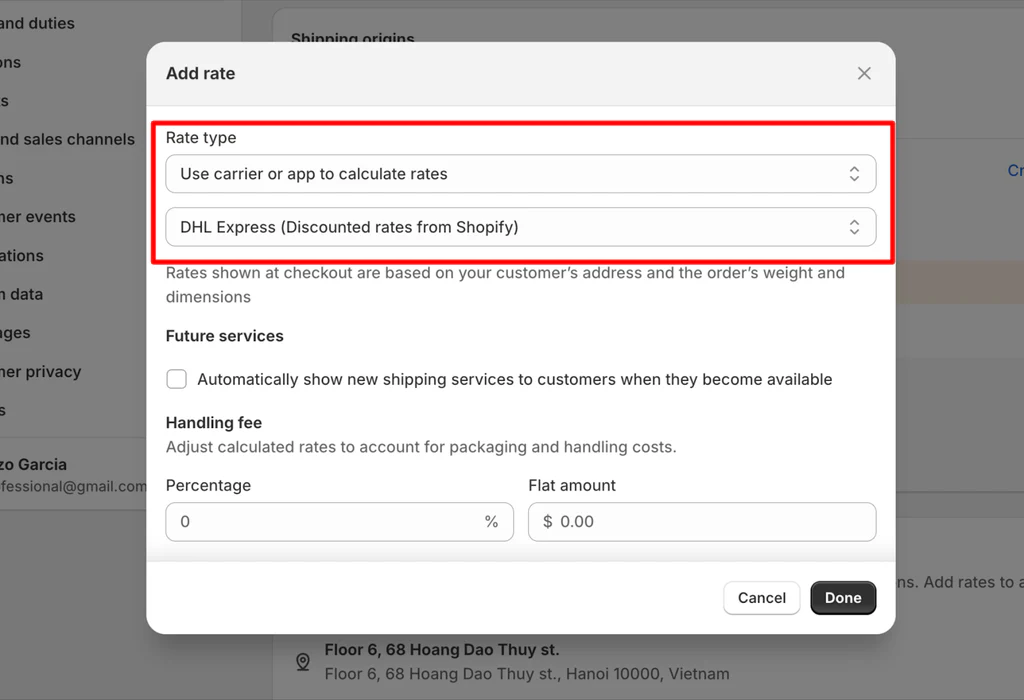
Task: Click the 'Adjust calculated rates' description text
Action: point(421,447)
